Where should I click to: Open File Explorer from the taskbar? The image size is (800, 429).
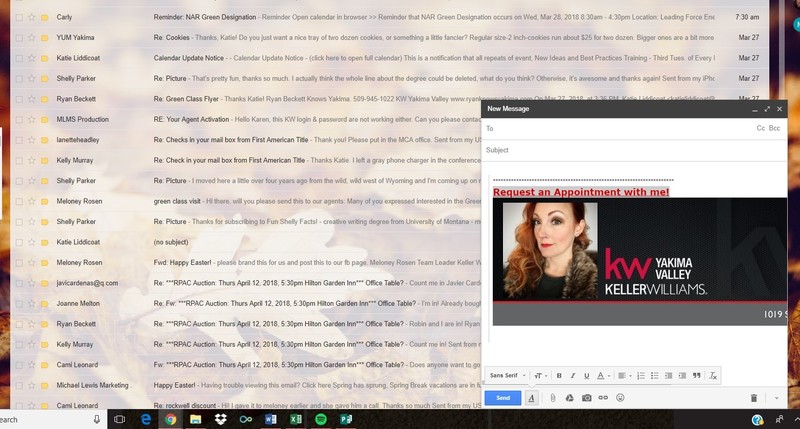pos(195,419)
